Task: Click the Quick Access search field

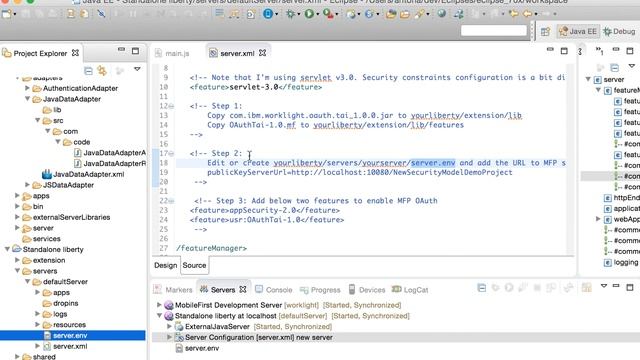Action: (494, 31)
